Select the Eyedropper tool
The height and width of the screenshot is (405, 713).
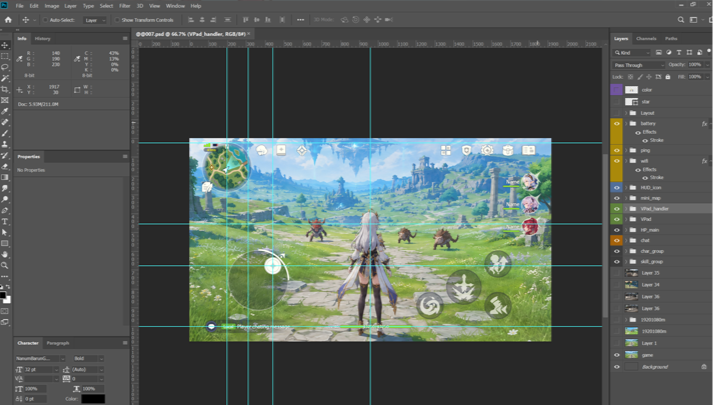coord(5,111)
